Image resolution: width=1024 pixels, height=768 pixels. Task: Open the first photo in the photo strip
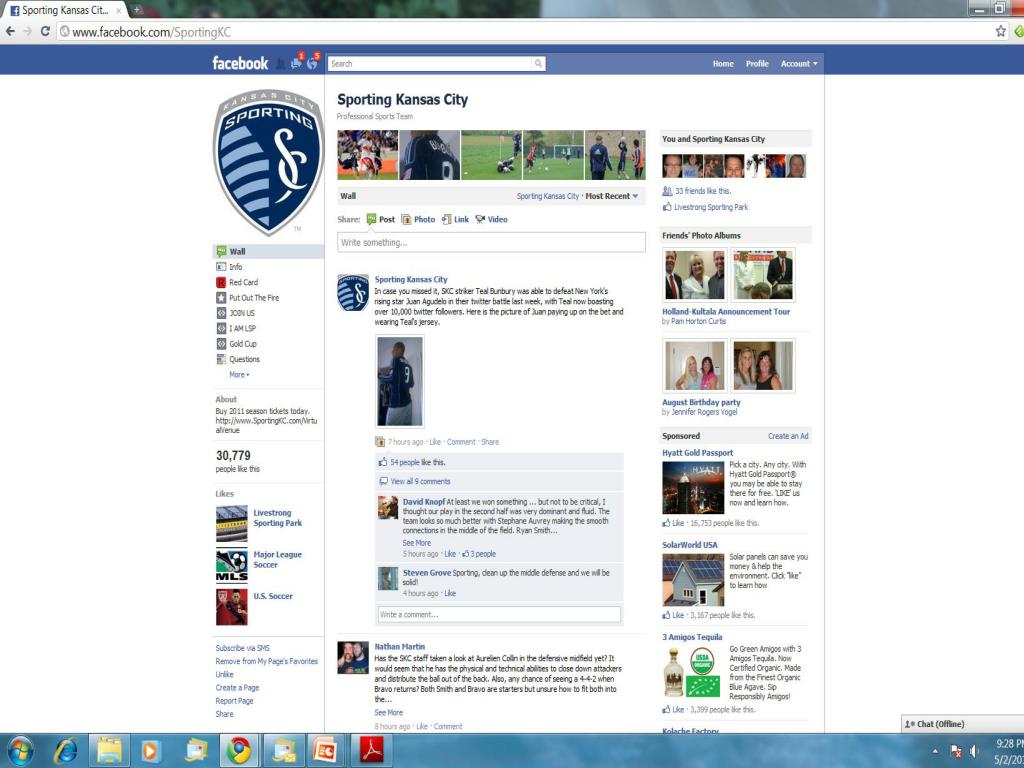368,155
